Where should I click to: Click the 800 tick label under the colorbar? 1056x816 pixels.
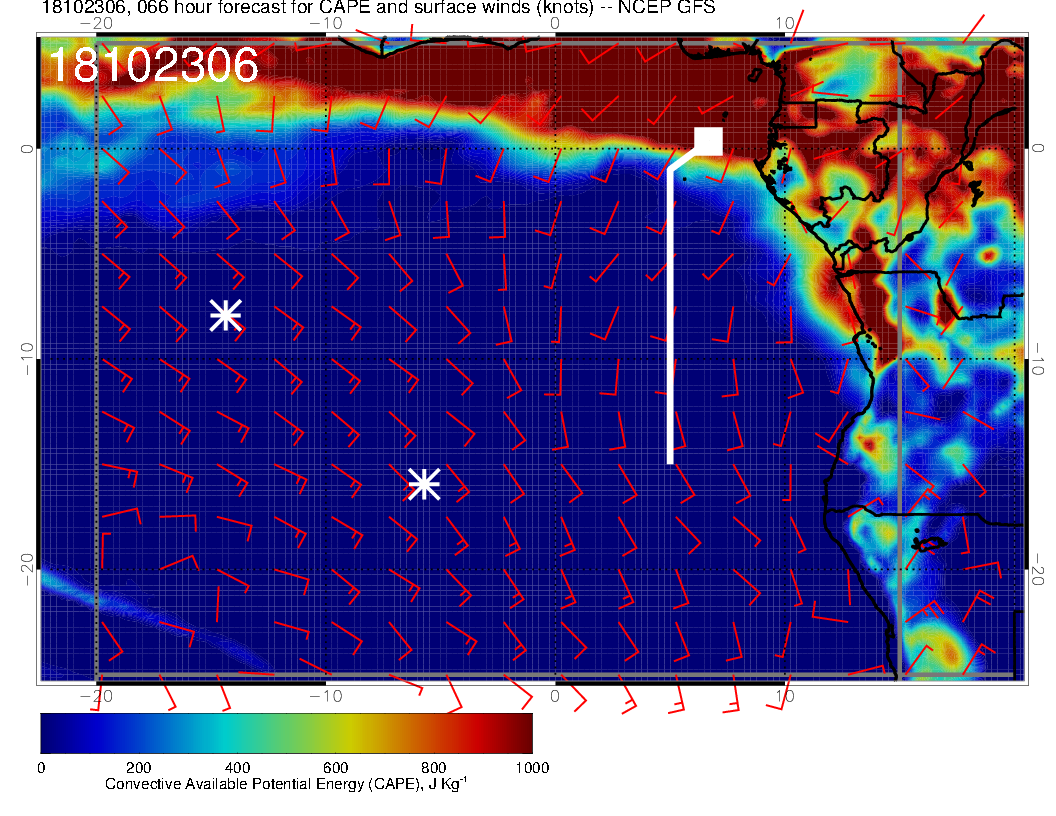(434, 768)
